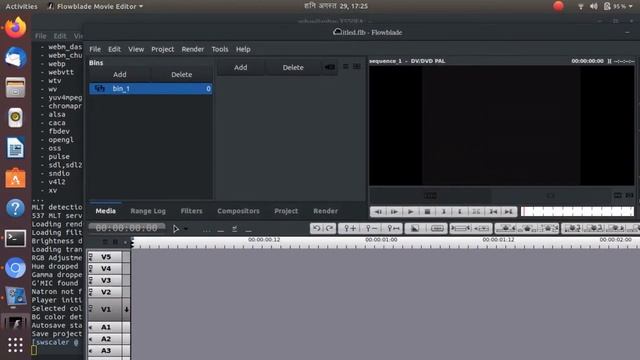The image size is (640, 360).
Task: Start playback in the monitor
Action: (x=411, y=211)
